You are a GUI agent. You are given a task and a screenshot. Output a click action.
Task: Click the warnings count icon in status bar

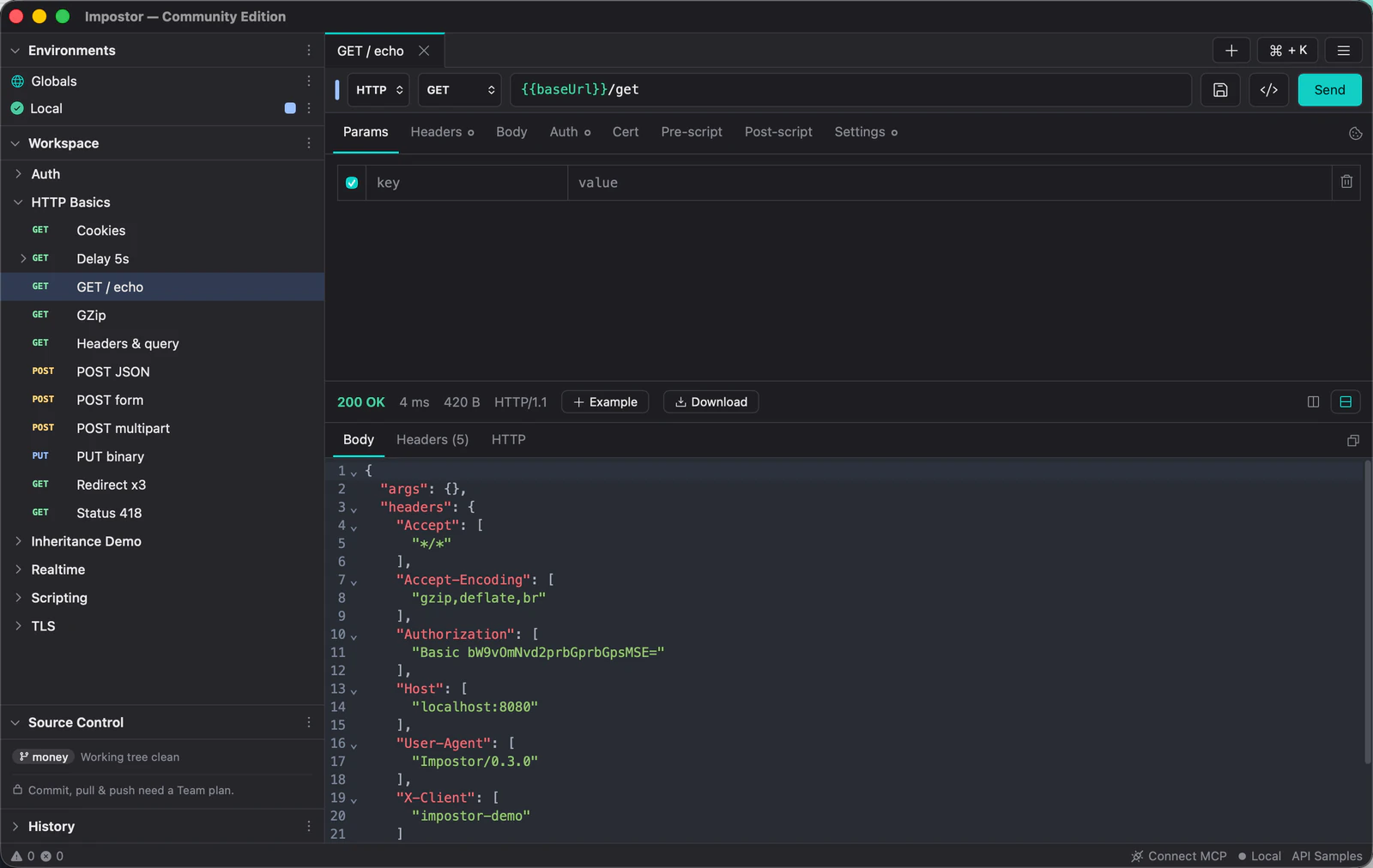click(x=17, y=856)
